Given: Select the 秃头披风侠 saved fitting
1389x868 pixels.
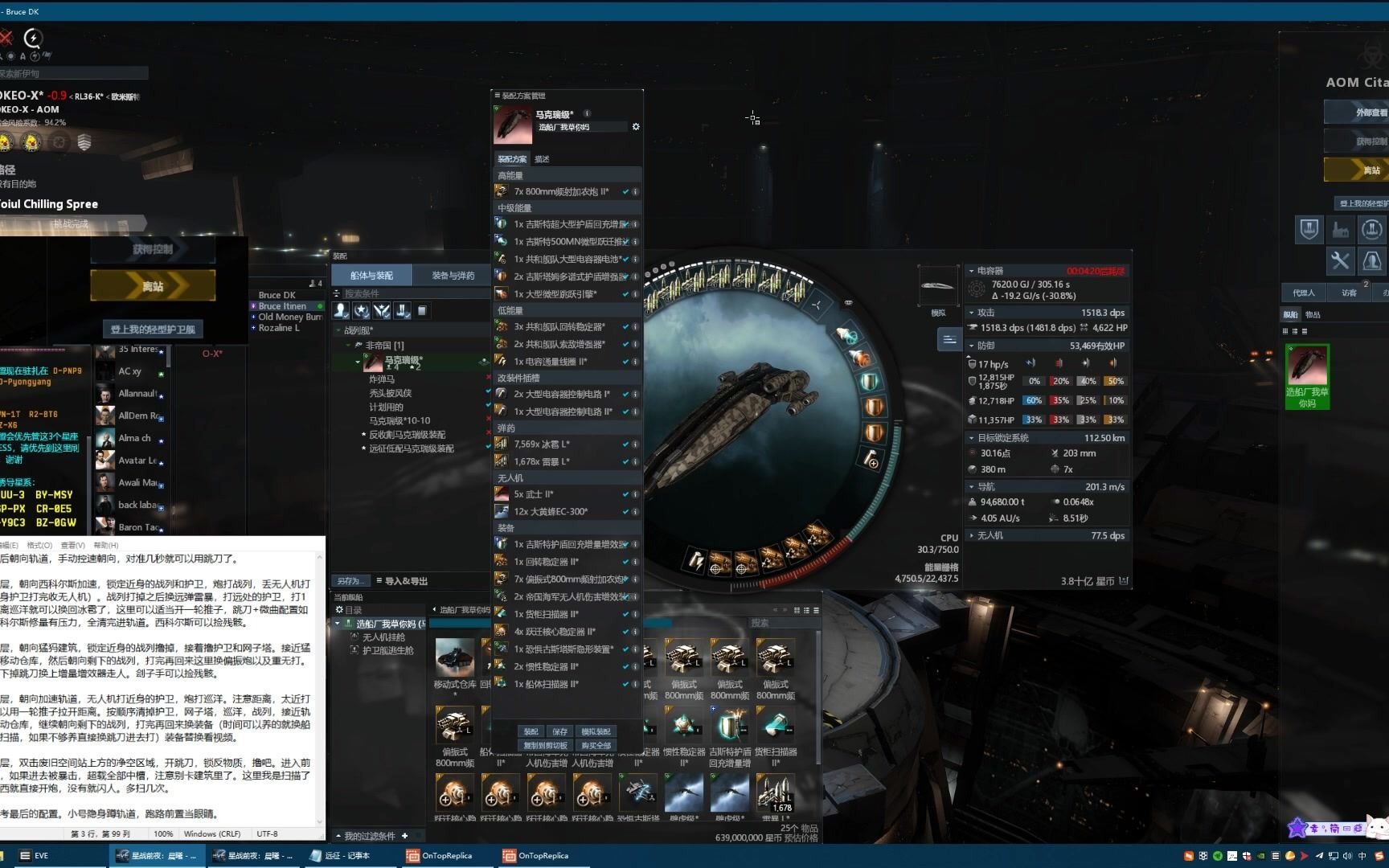Looking at the screenshot, I should [391, 394].
